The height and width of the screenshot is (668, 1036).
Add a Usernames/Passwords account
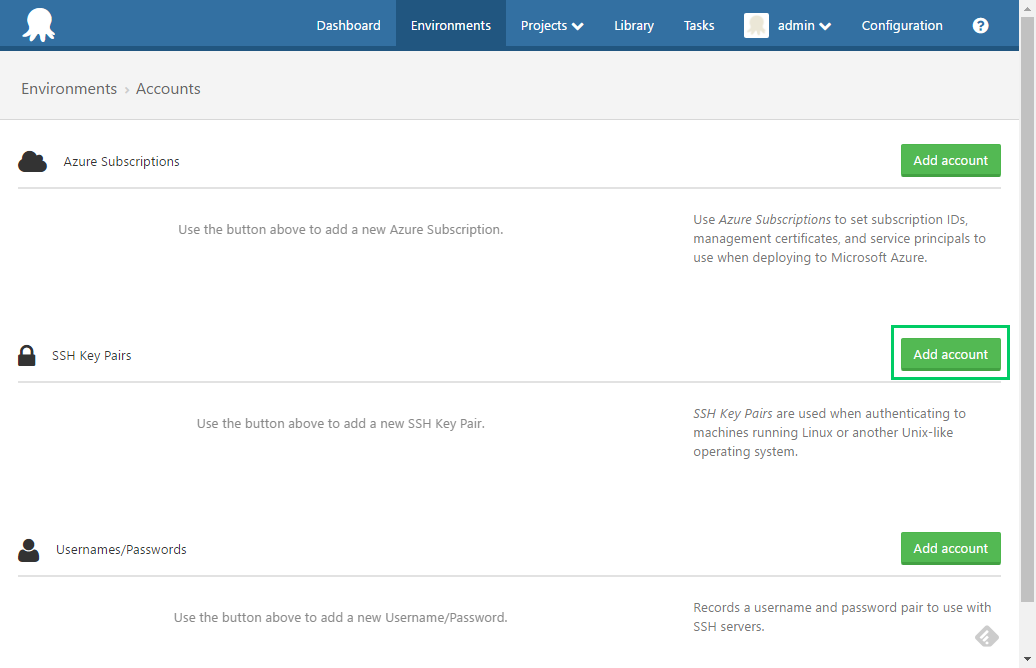click(x=950, y=549)
